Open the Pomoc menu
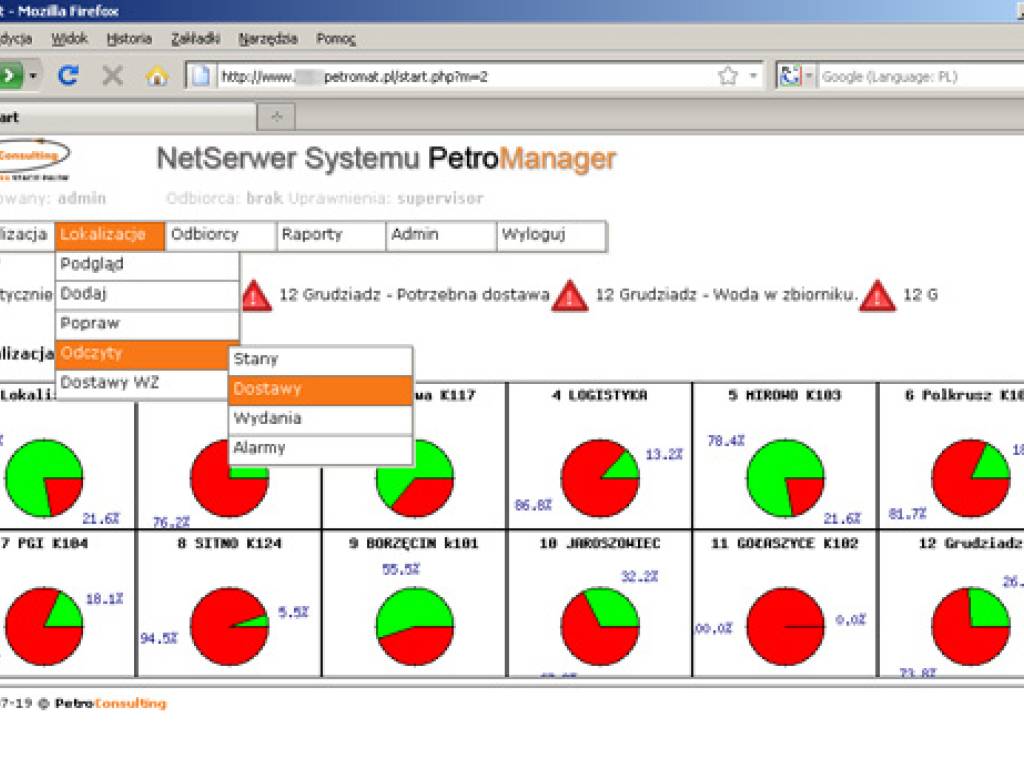 click(x=336, y=39)
